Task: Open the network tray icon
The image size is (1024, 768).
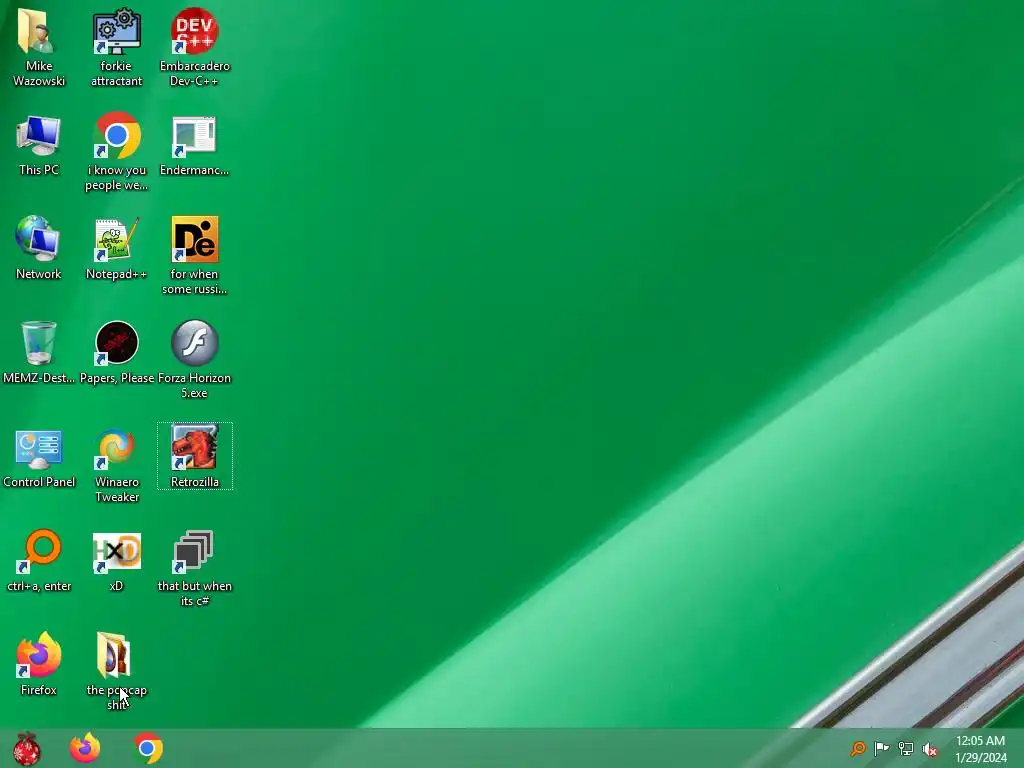Action: coord(906,748)
